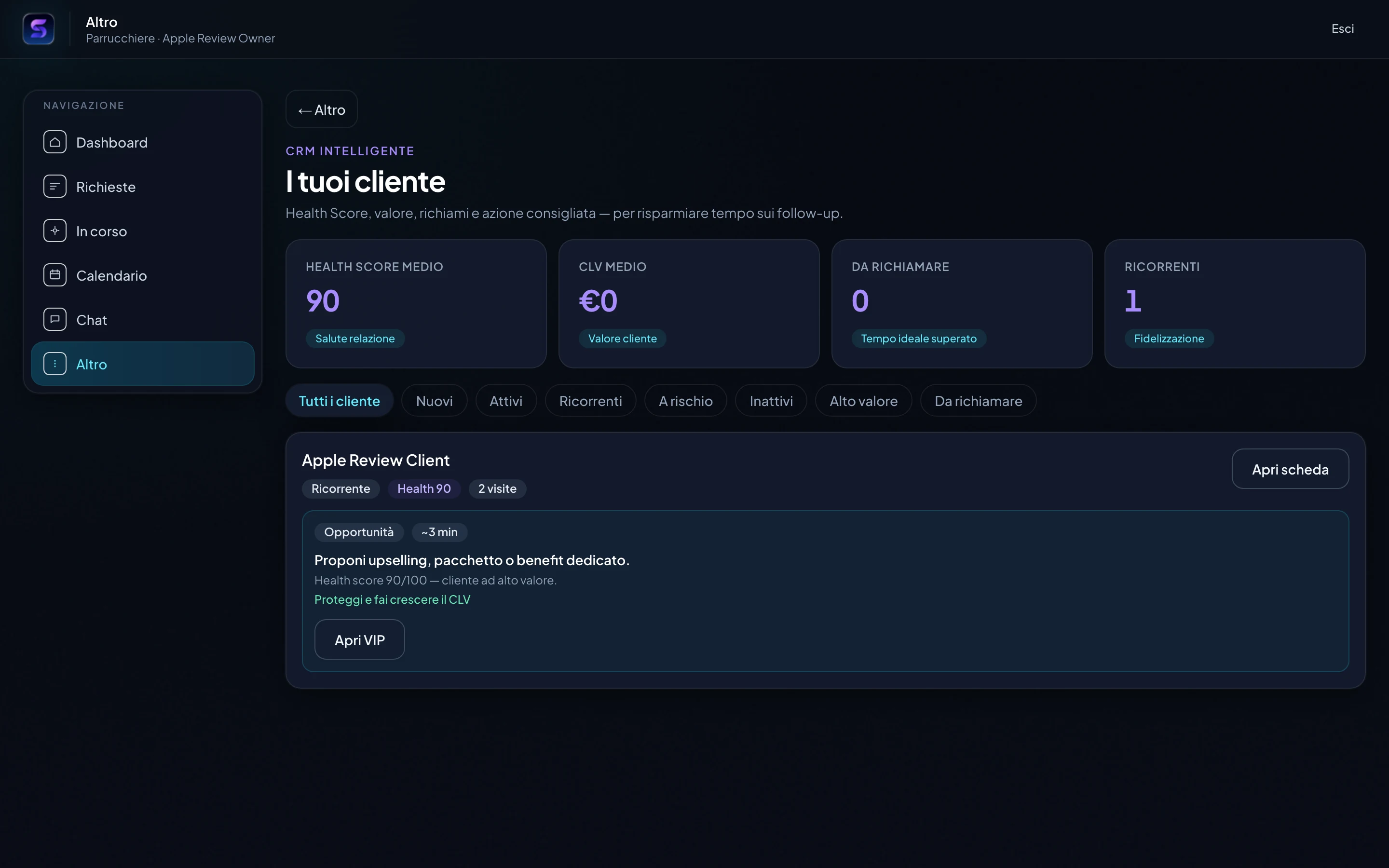This screenshot has width=1389, height=868.
Task: Click the CRM INTELLIGENTE label
Action: click(x=350, y=151)
